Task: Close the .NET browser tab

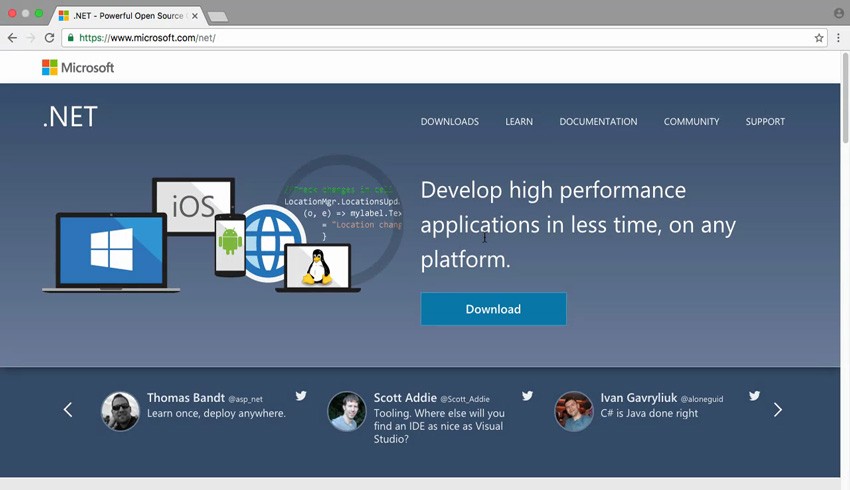Action: click(x=195, y=16)
